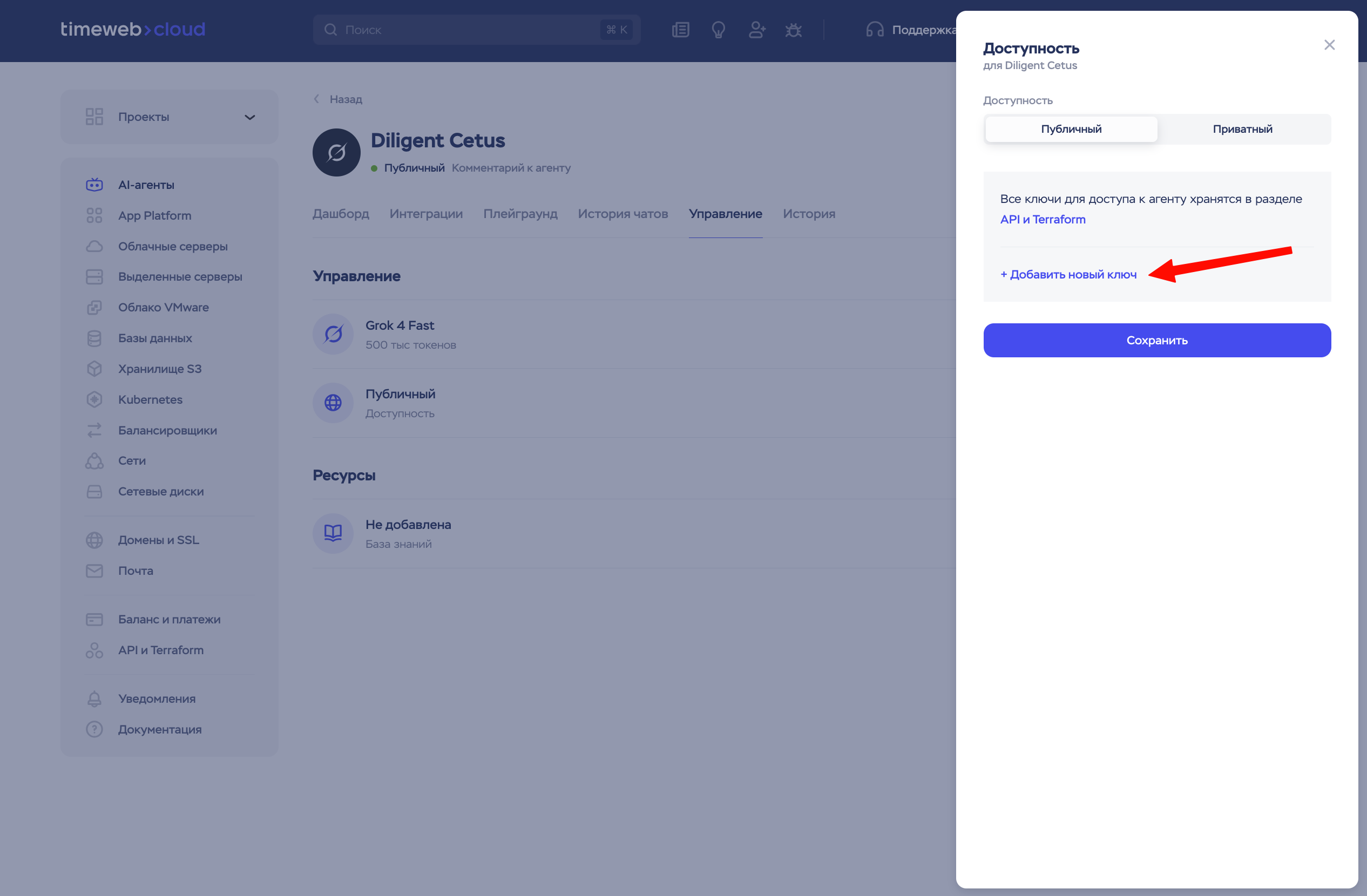Image resolution: width=1367 pixels, height=896 pixels.
Task: Select the Публичный availability option
Action: click(x=1071, y=129)
